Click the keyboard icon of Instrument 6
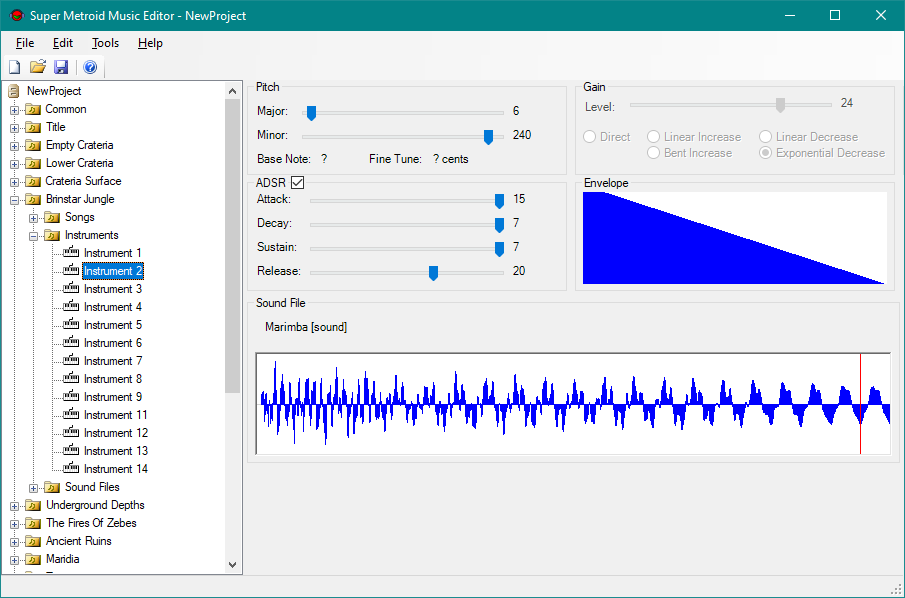 point(71,342)
